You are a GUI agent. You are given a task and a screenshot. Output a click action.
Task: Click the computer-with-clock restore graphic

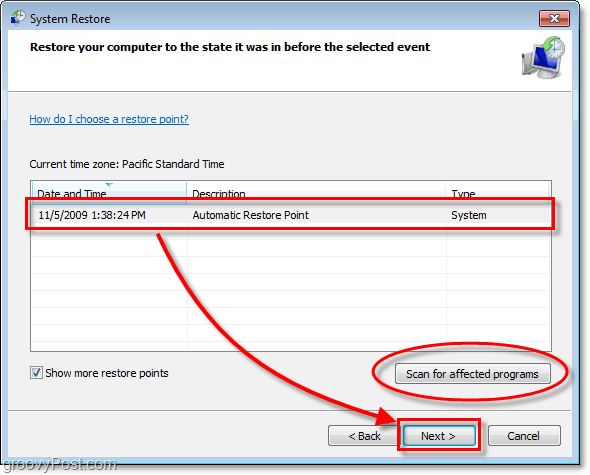pos(543,58)
